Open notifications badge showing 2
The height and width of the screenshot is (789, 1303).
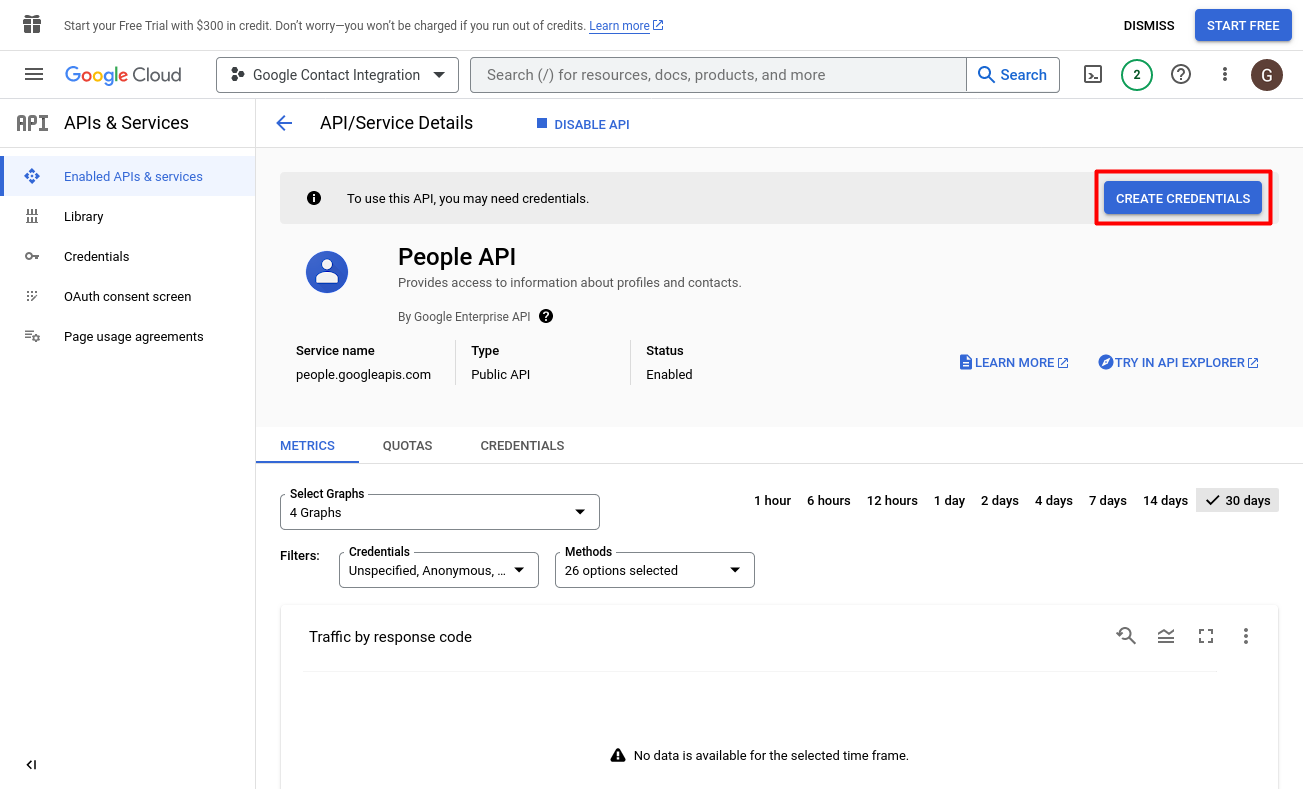pyautogui.click(x=1136, y=74)
